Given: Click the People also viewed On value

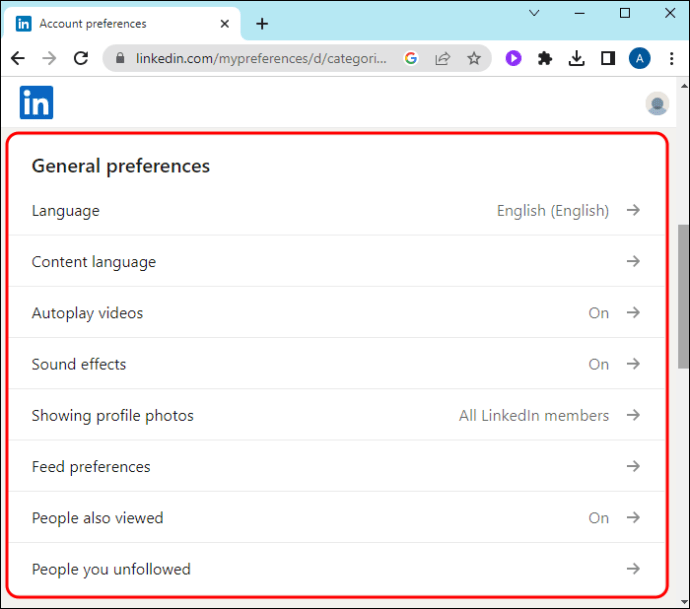Looking at the screenshot, I should pos(598,518).
